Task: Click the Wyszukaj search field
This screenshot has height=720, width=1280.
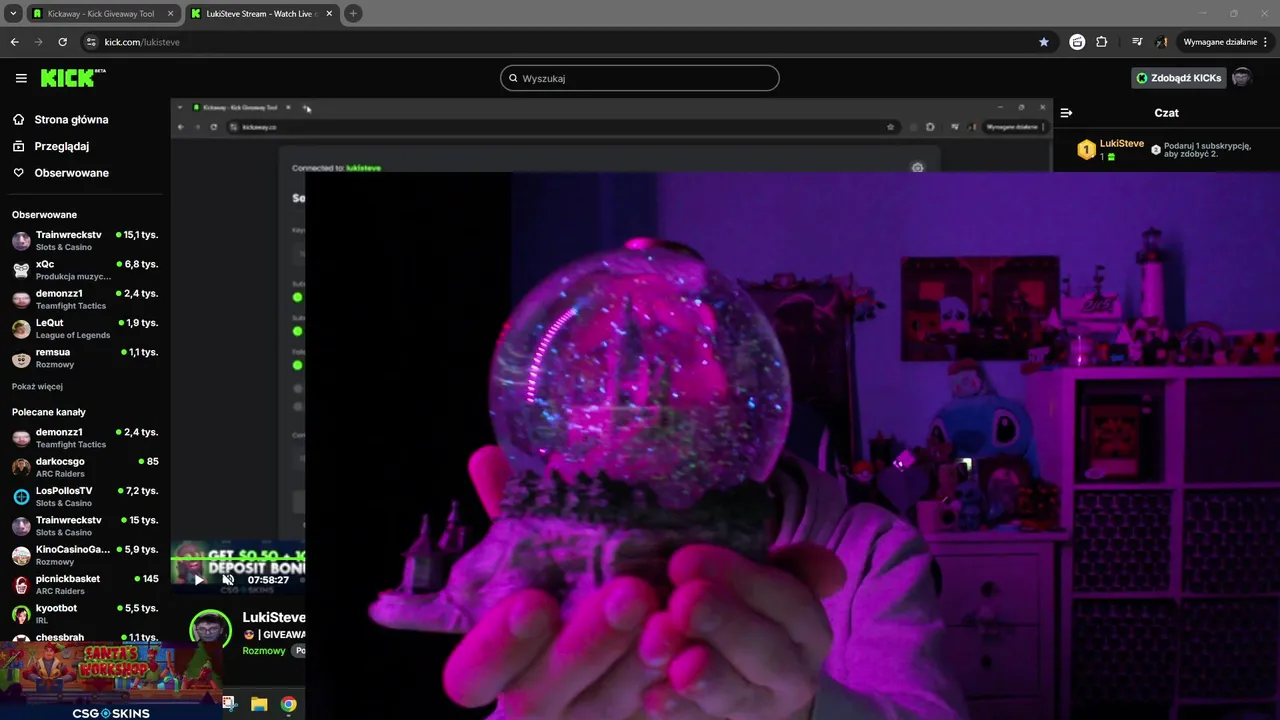Action: [639, 78]
